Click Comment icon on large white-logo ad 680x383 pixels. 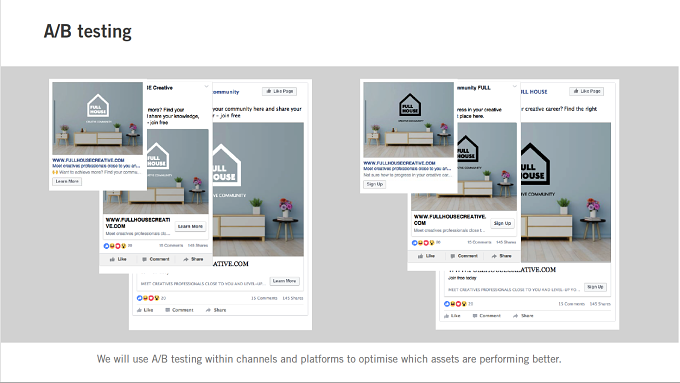[x=167, y=310]
